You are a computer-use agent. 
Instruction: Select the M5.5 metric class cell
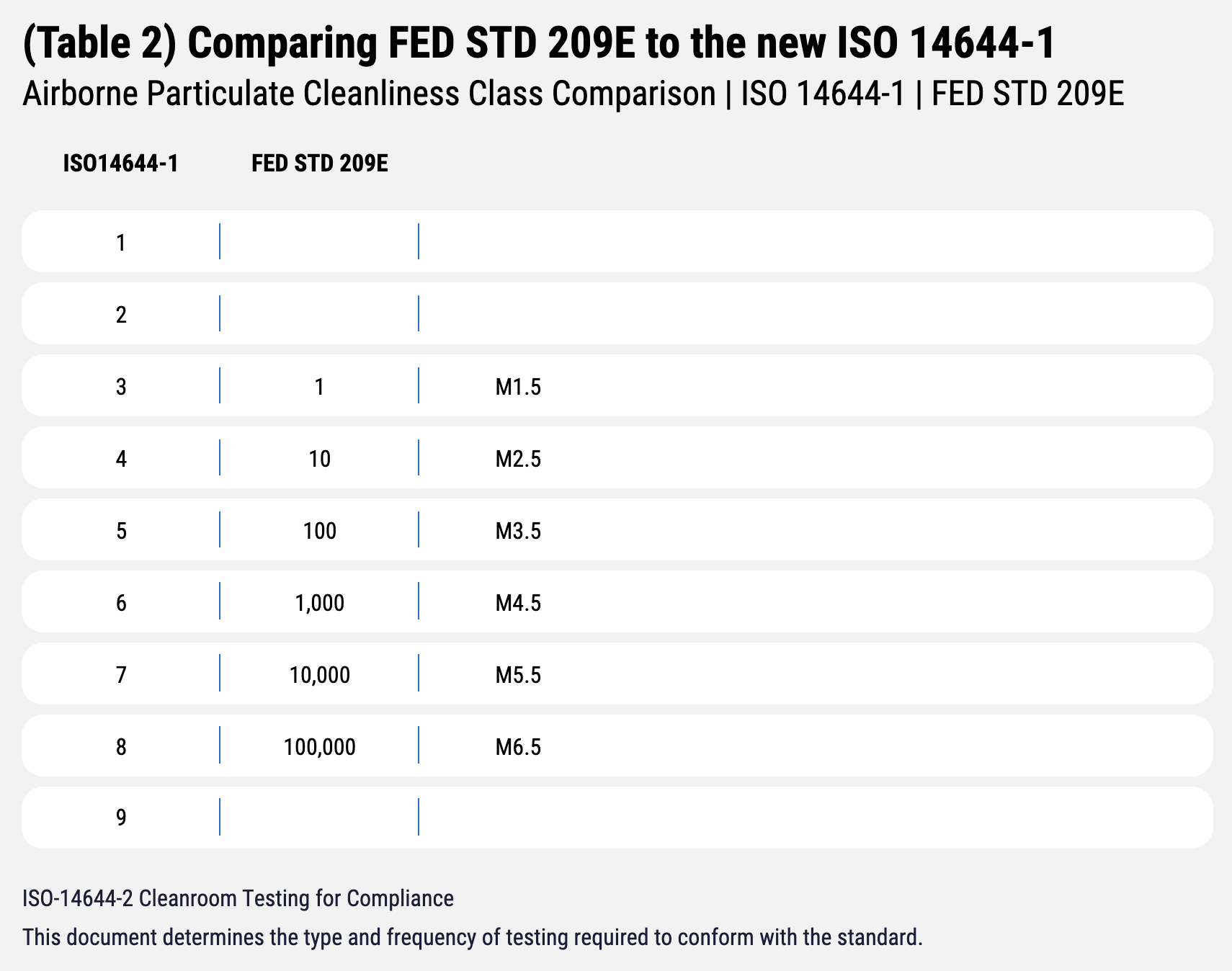point(517,675)
